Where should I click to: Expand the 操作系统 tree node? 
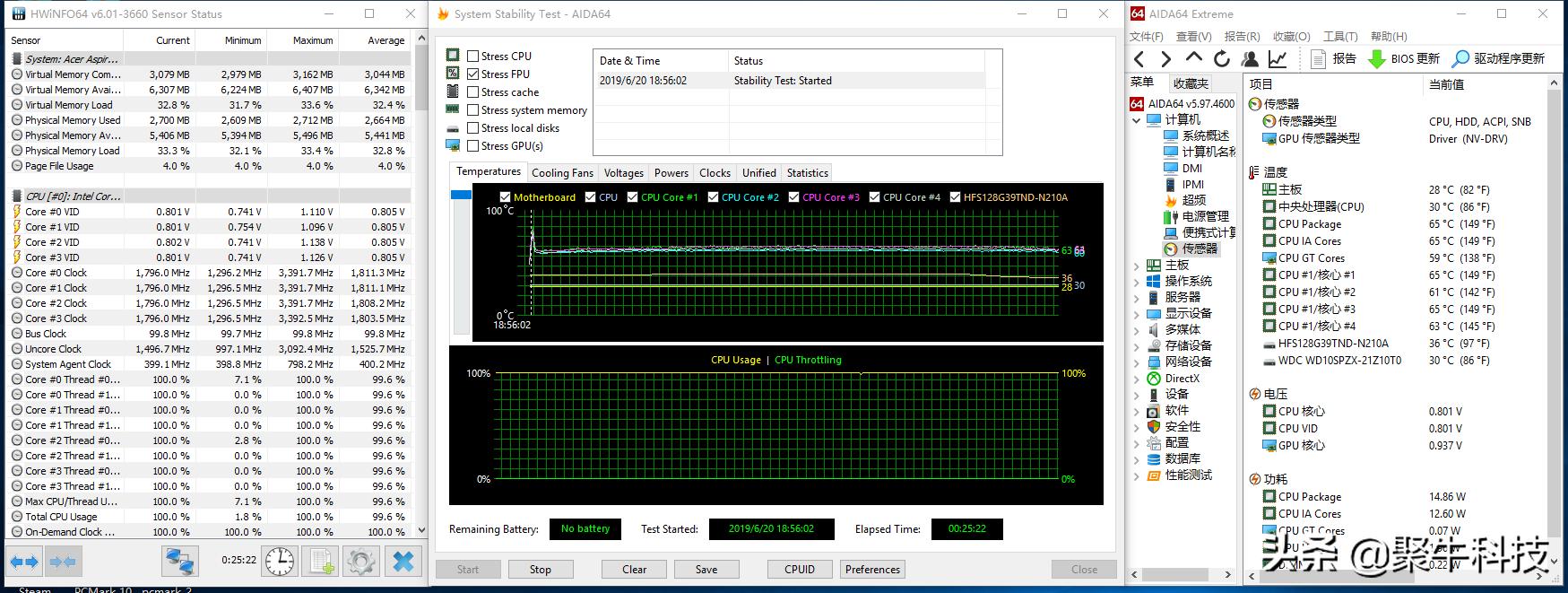(1137, 282)
